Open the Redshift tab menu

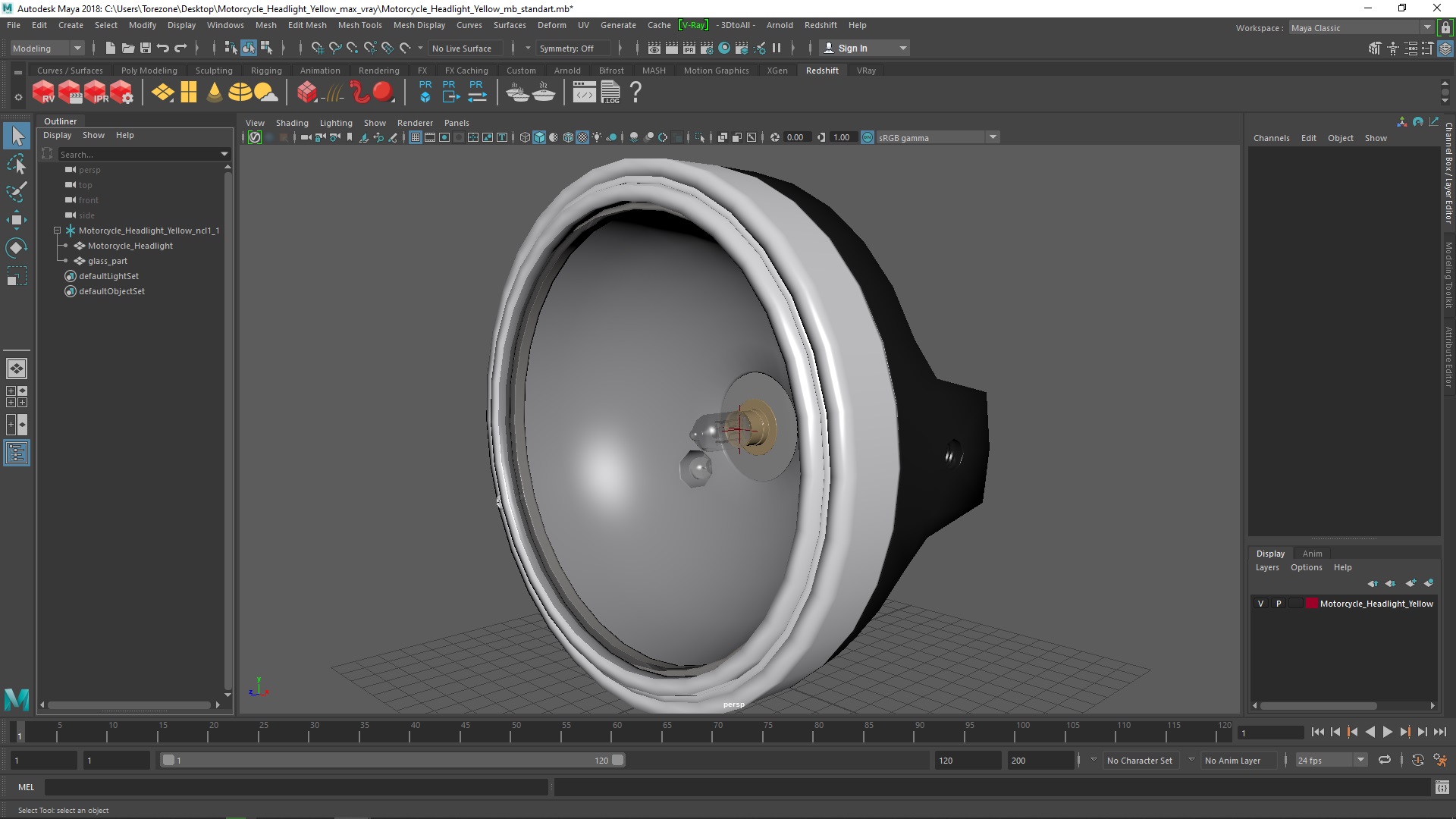tap(818, 24)
